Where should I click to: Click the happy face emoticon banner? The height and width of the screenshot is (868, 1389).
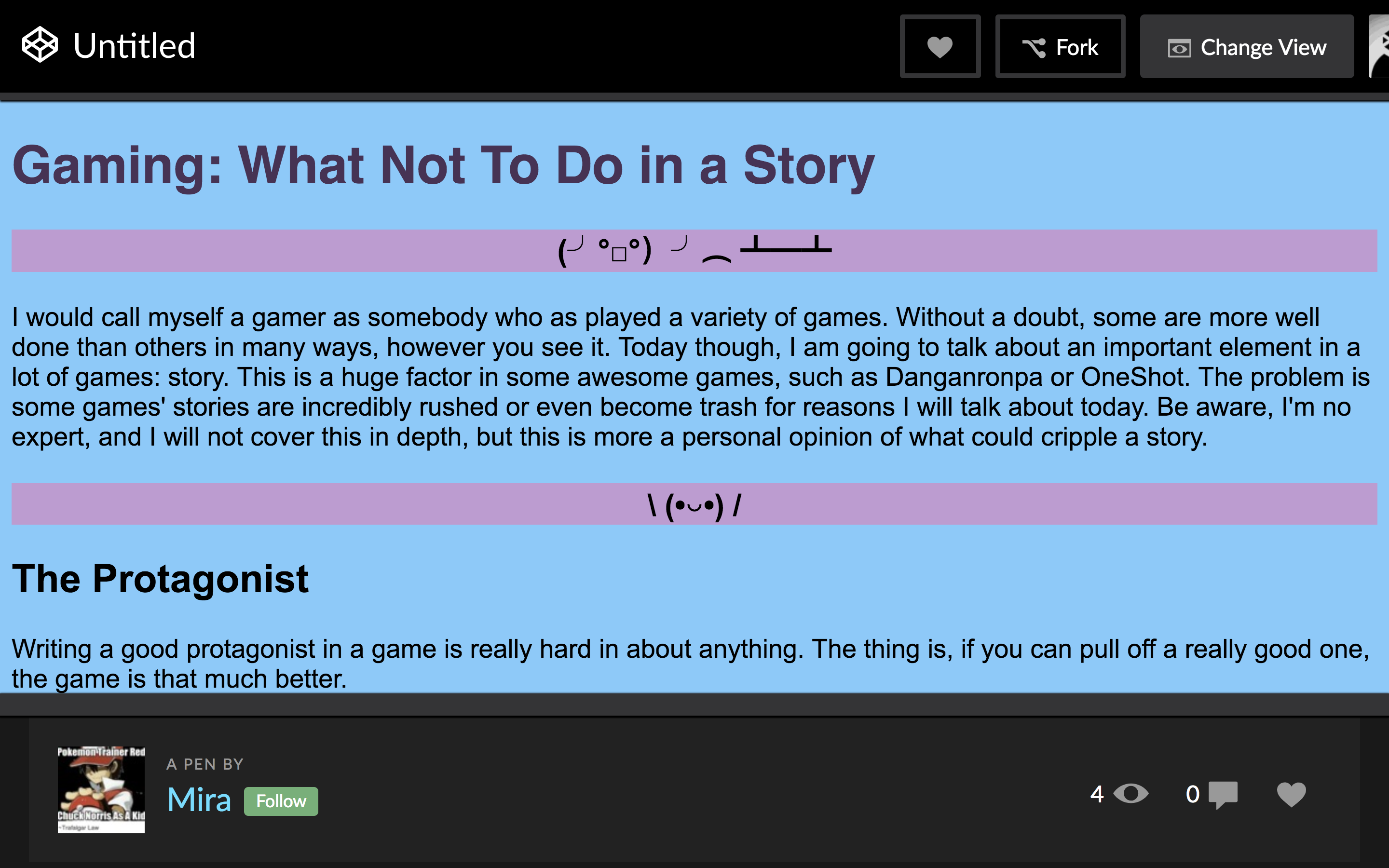point(694,504)
